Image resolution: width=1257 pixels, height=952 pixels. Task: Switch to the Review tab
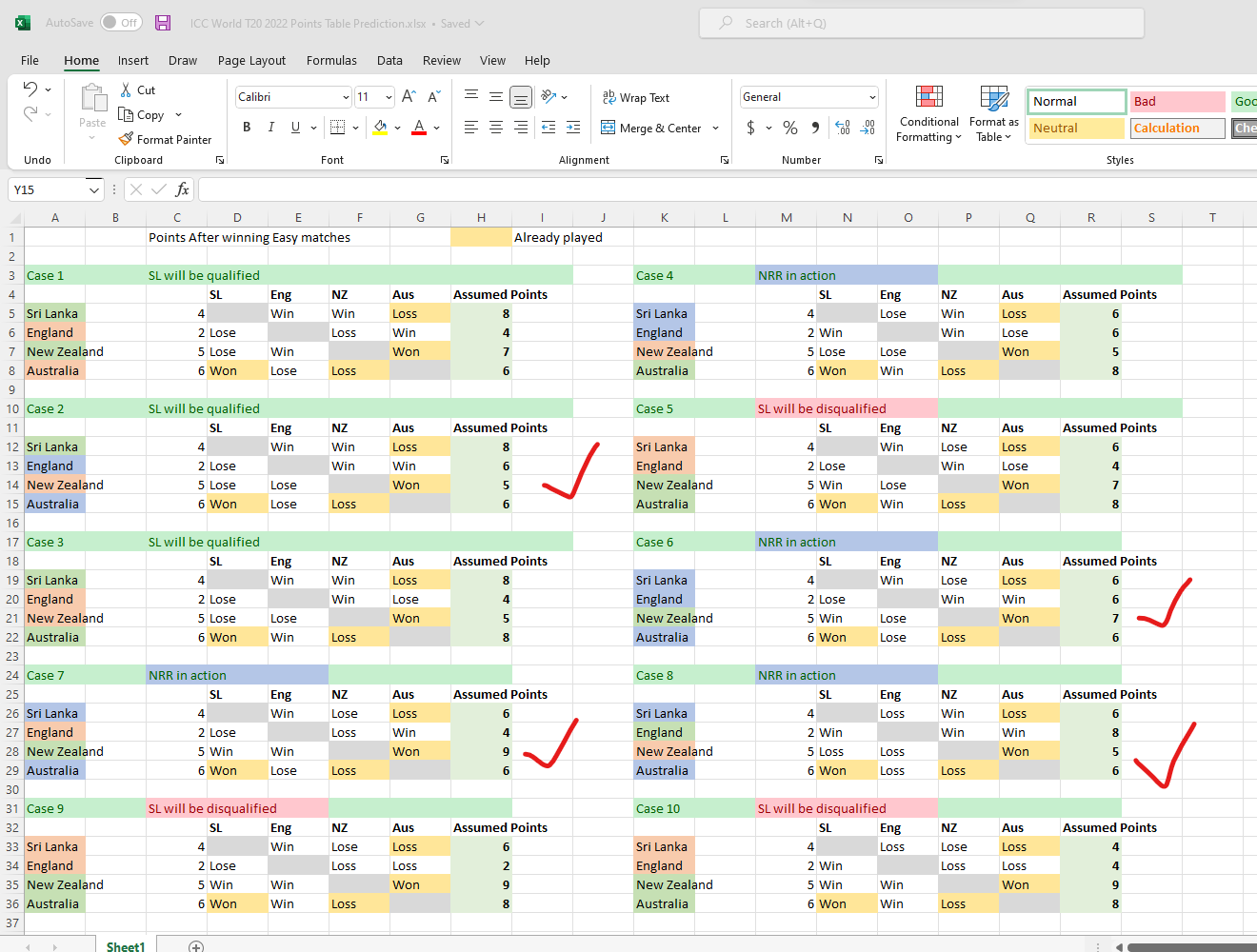pos(442,60)
